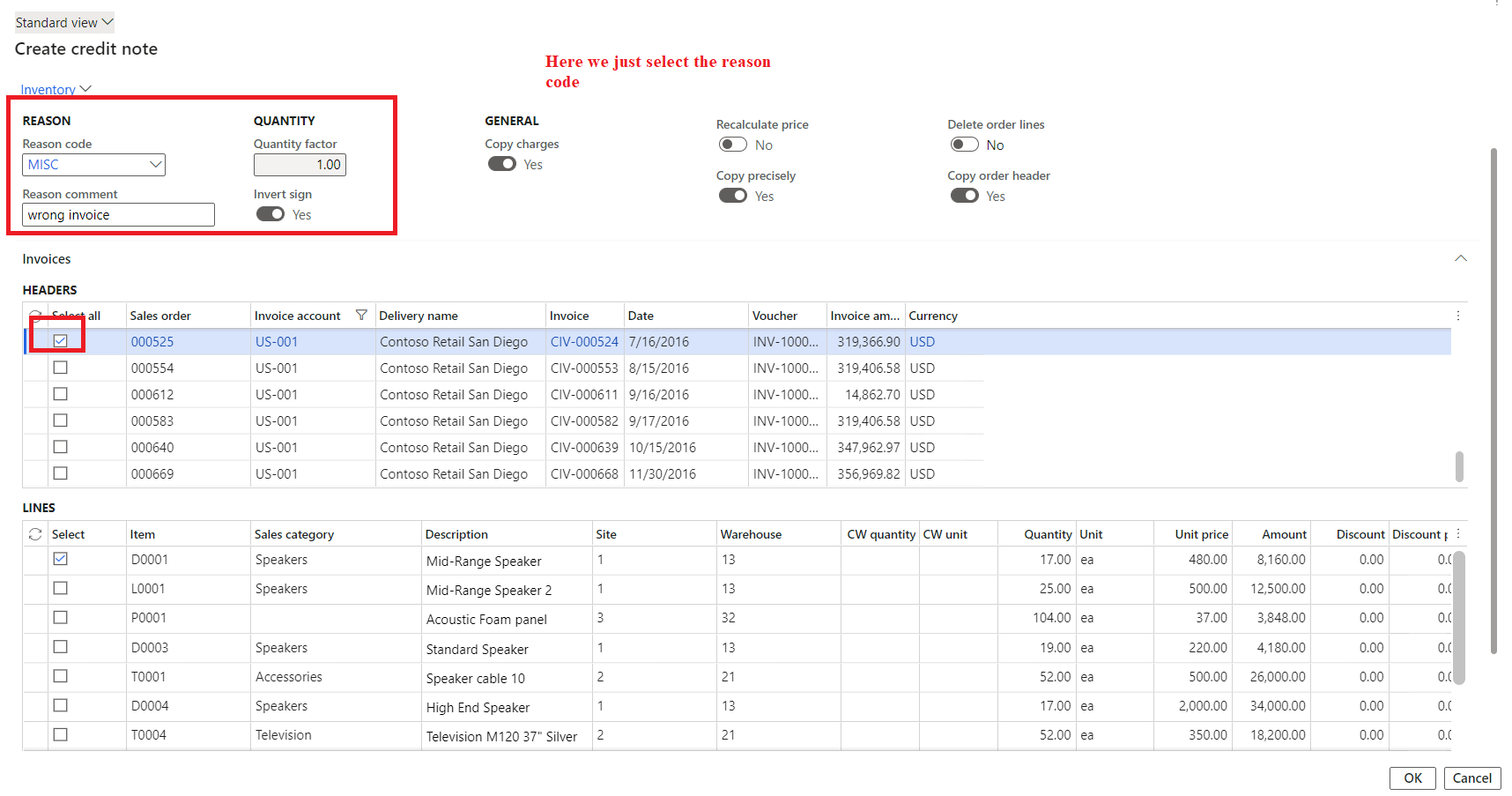Disable the Copy order header toggle
Viewport: 1512px width, 796px height.
click(x=964, y=196)
